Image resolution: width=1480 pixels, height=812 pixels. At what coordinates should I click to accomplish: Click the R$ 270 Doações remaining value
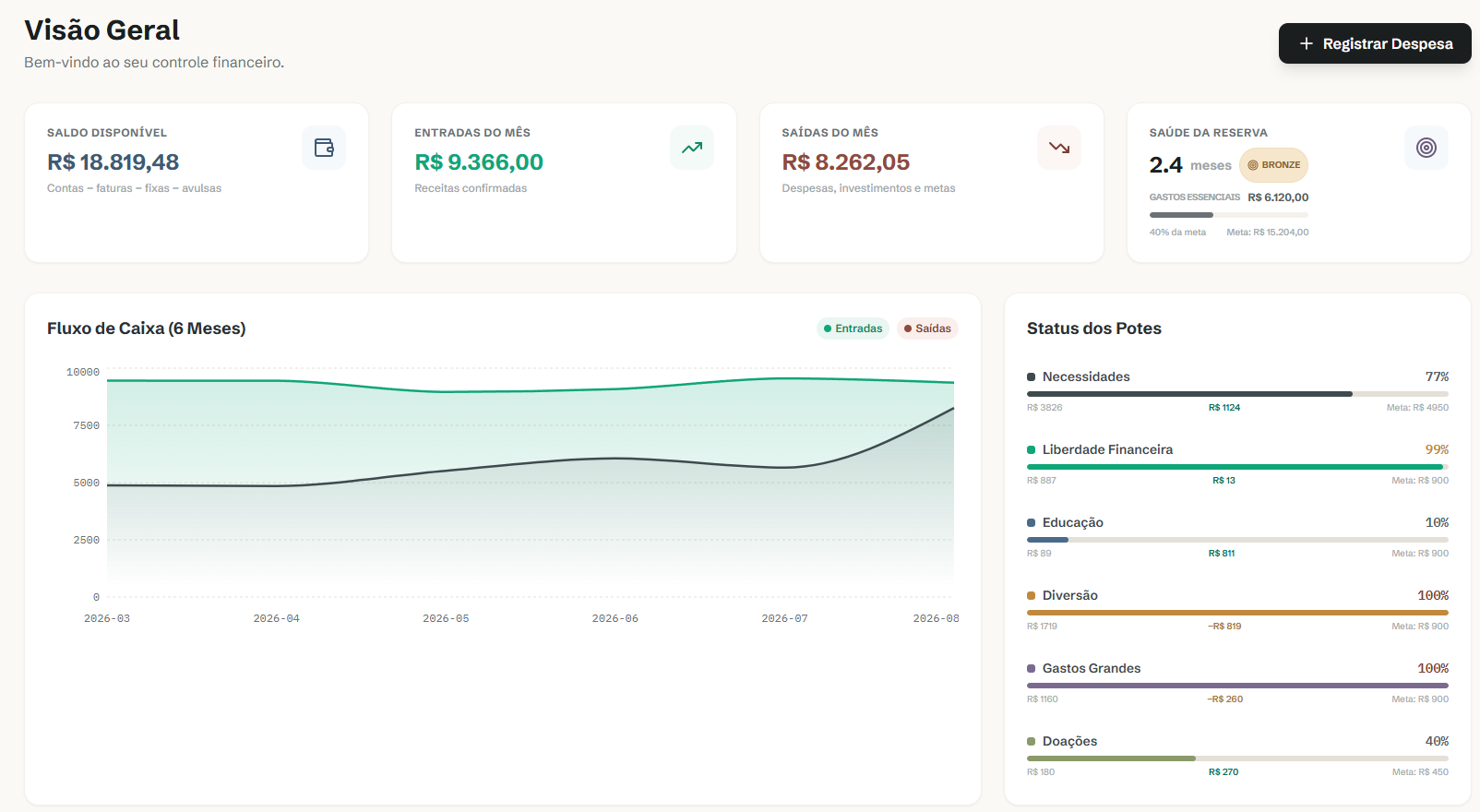click(x=1223, y=772)
